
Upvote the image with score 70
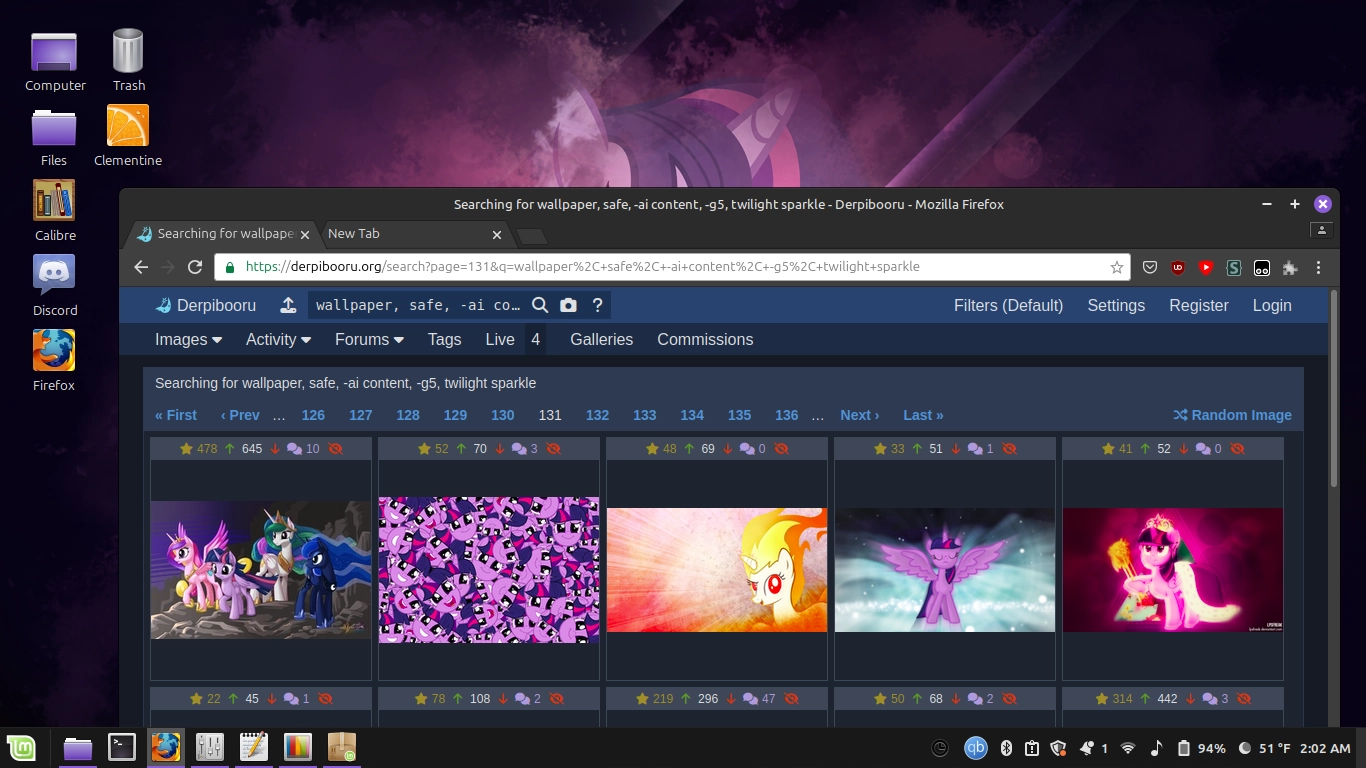(x=461, y=449)
